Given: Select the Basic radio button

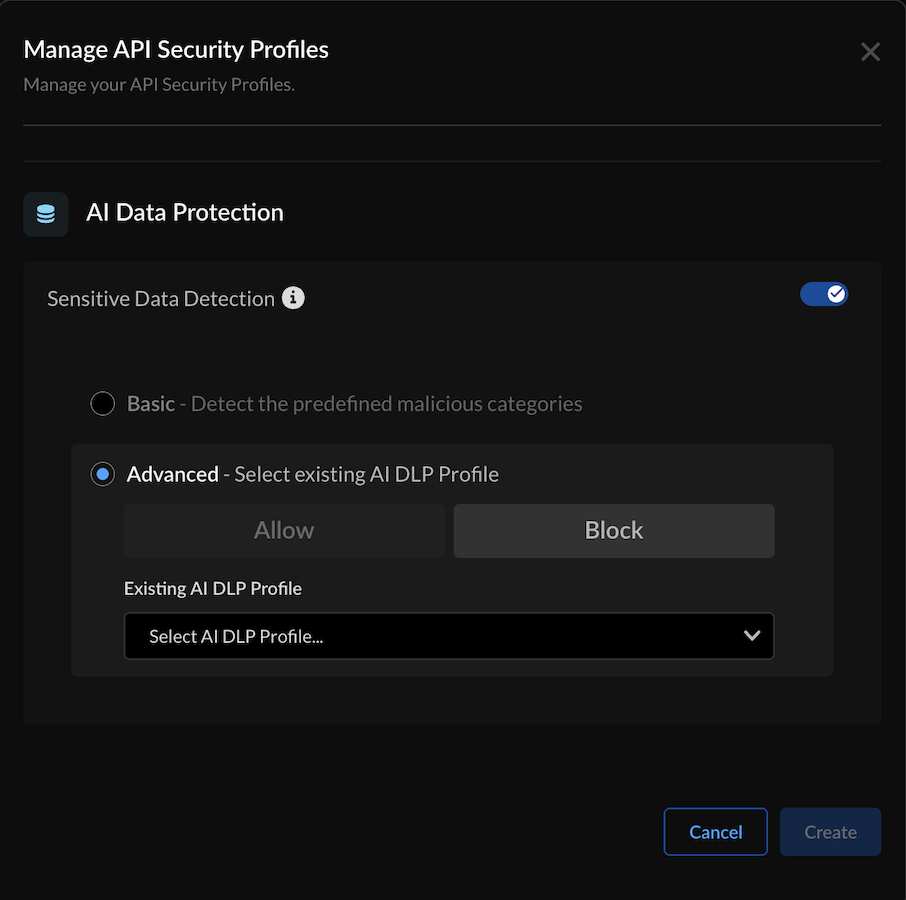Looking at the screenshot, I should 102,404.
